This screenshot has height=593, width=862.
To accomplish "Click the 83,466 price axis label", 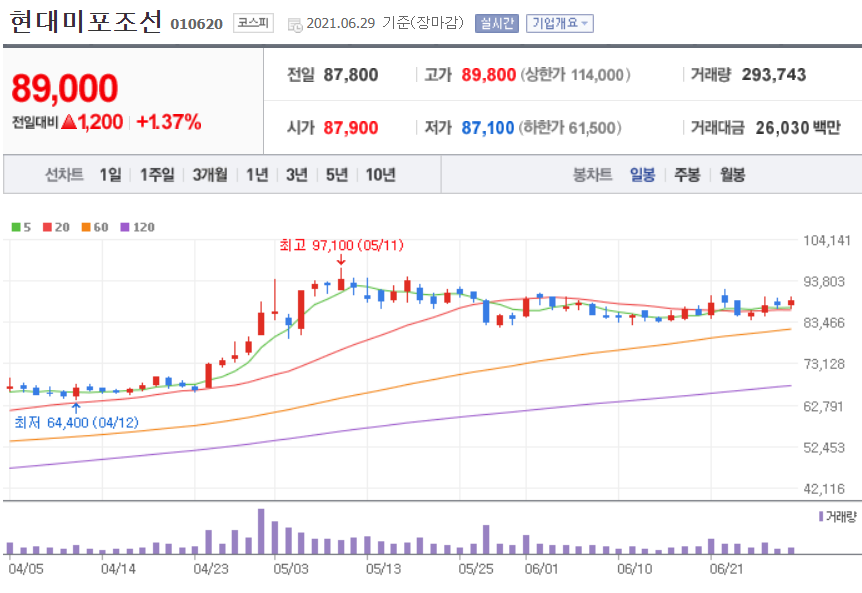I will coord(824,323).
